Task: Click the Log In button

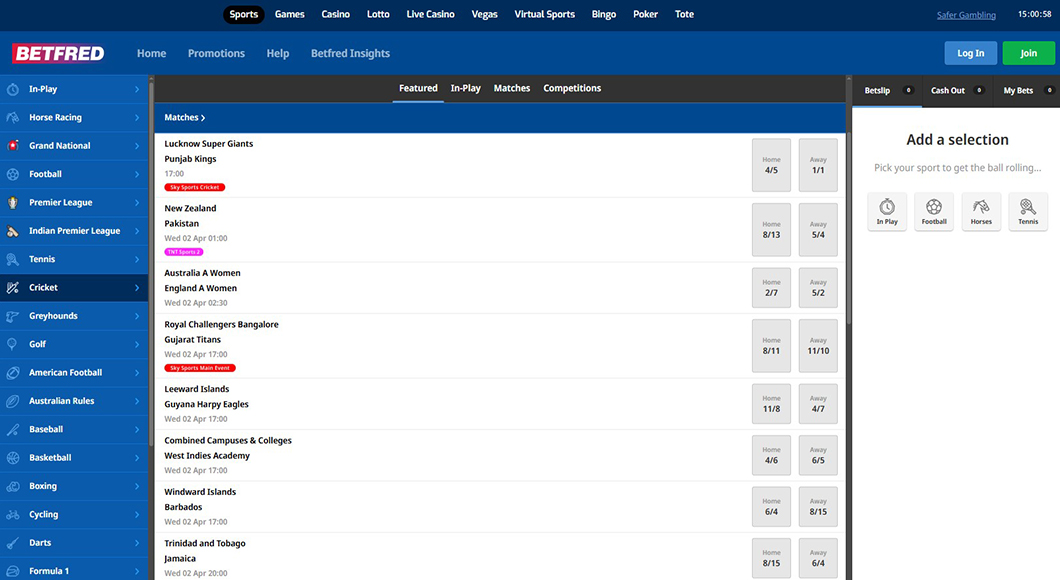Action: click(970, 53)
